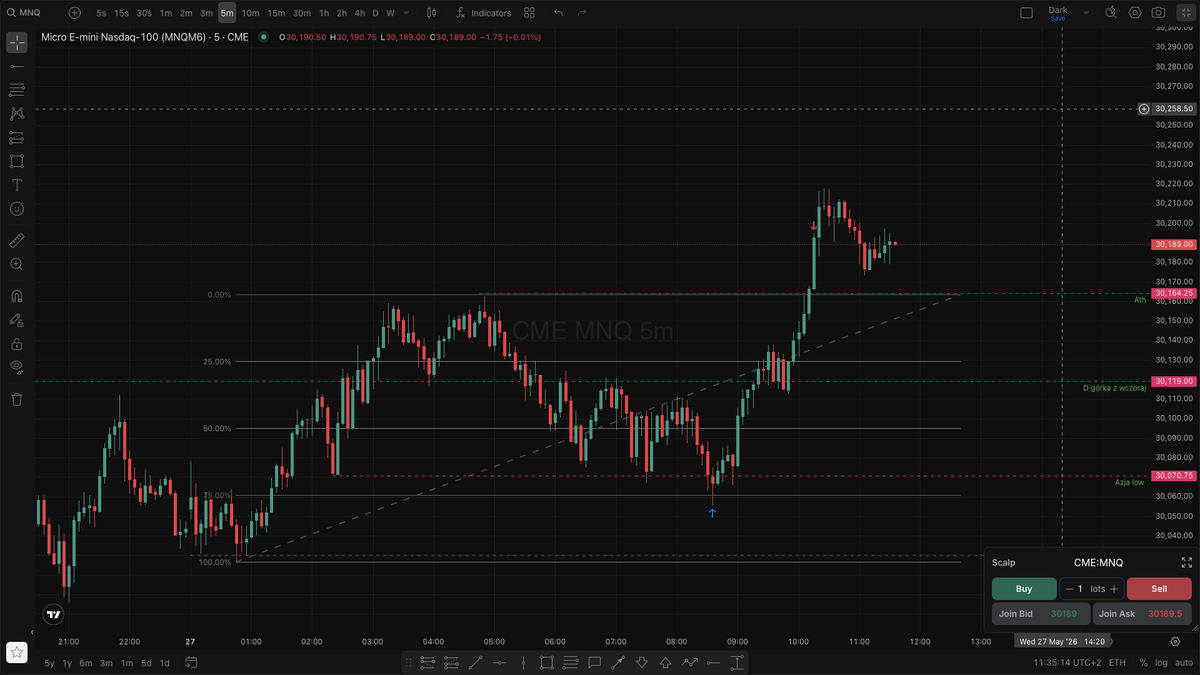This screenshot has width=1200, height=675.
Task: Toggle magnet mode for drawings
Action: pyautogui.click(x=17, y=296)
